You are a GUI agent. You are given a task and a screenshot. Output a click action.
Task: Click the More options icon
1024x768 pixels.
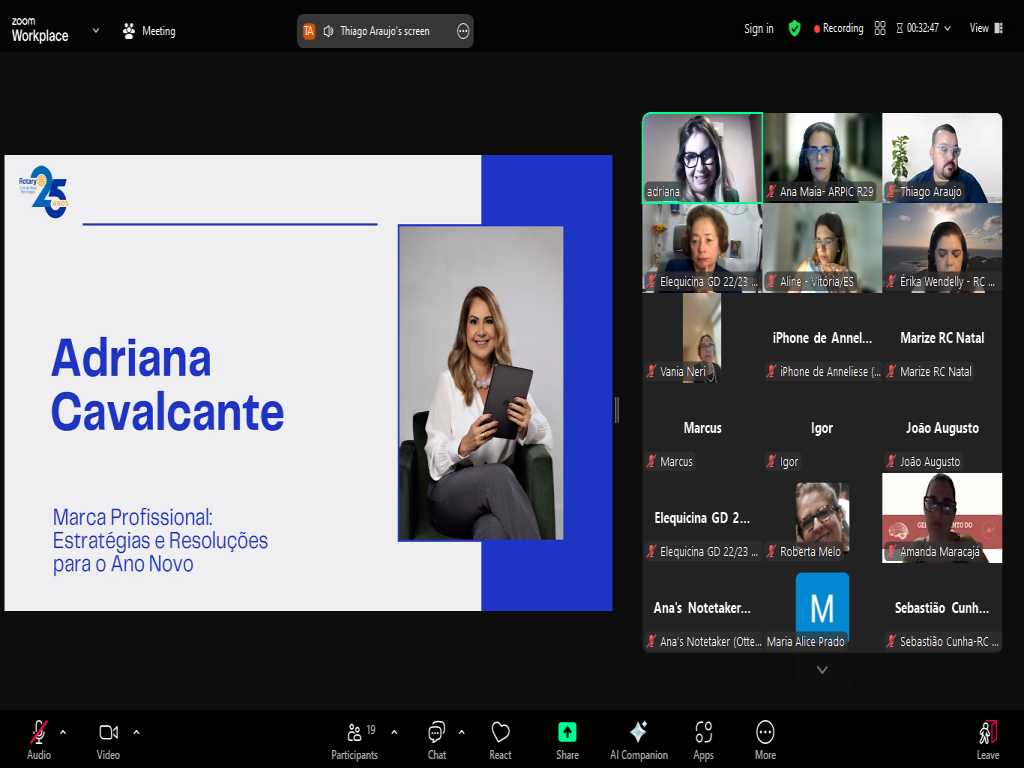[x=765, y=740]
